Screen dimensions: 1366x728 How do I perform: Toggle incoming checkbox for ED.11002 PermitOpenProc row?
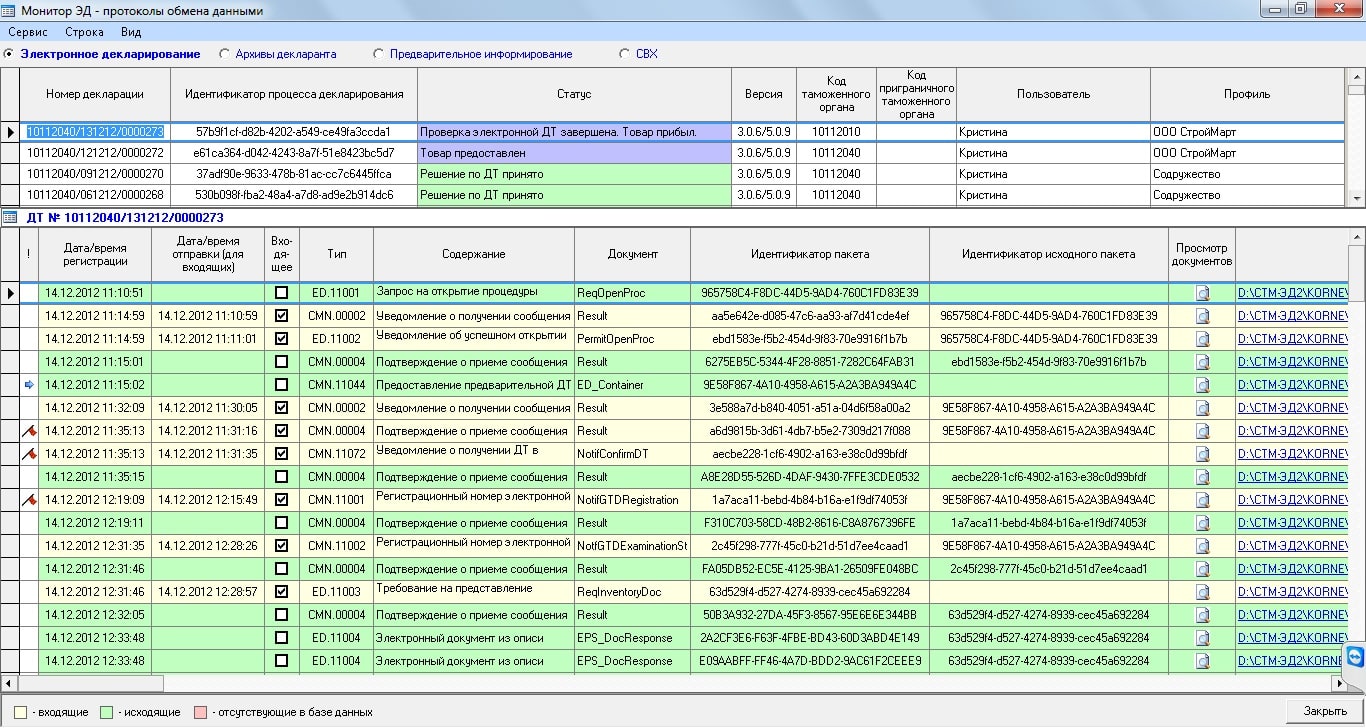click(281, 339)
